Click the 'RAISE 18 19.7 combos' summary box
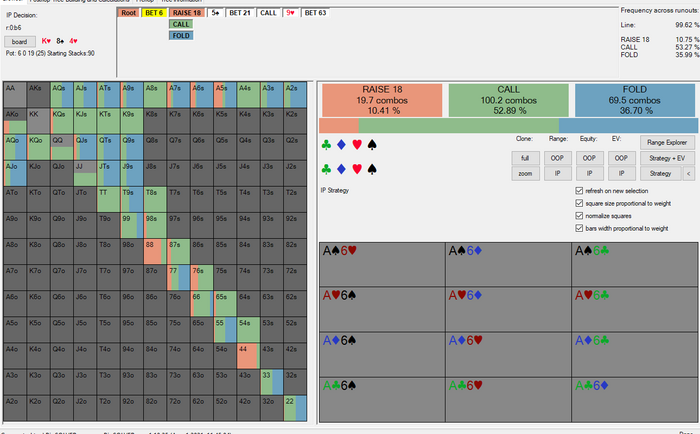 click(x=382, y=100)
